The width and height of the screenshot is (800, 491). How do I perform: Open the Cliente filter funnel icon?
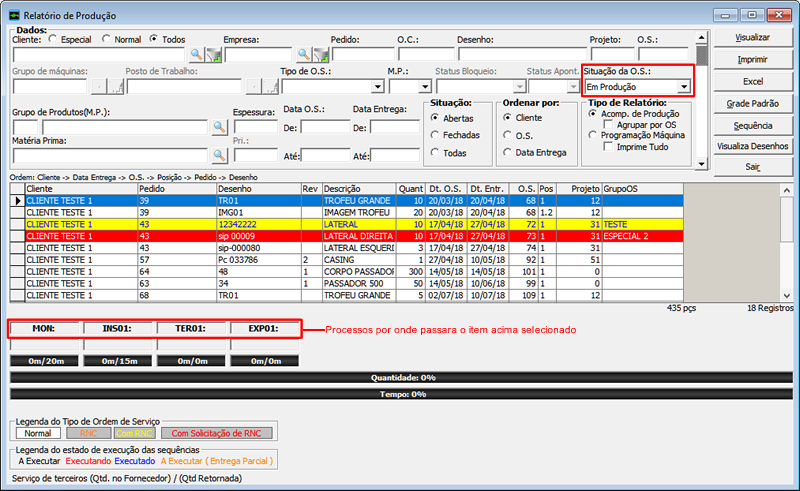point(214,54)
